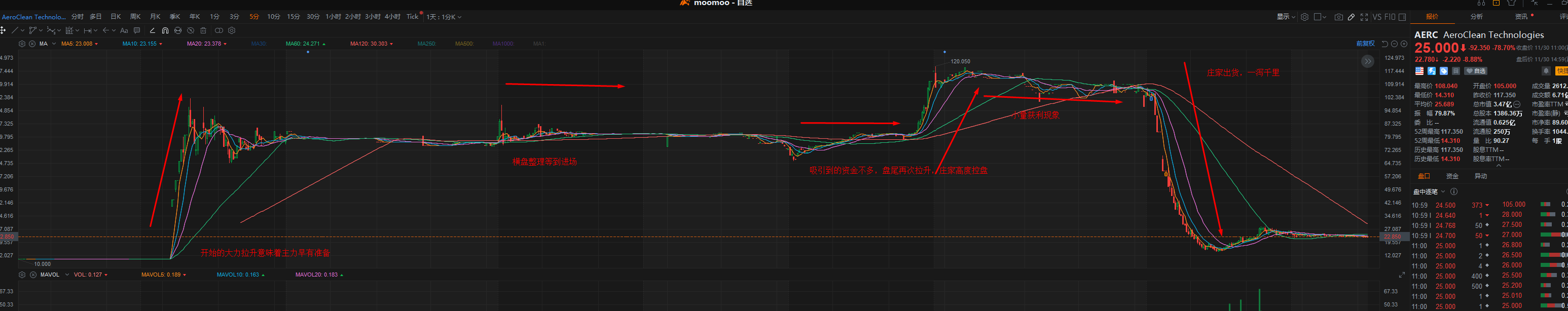Open the 1天:1分K range dropdown
The height and width of the screenshot is (311, 1568).
(x=444, y=17)
